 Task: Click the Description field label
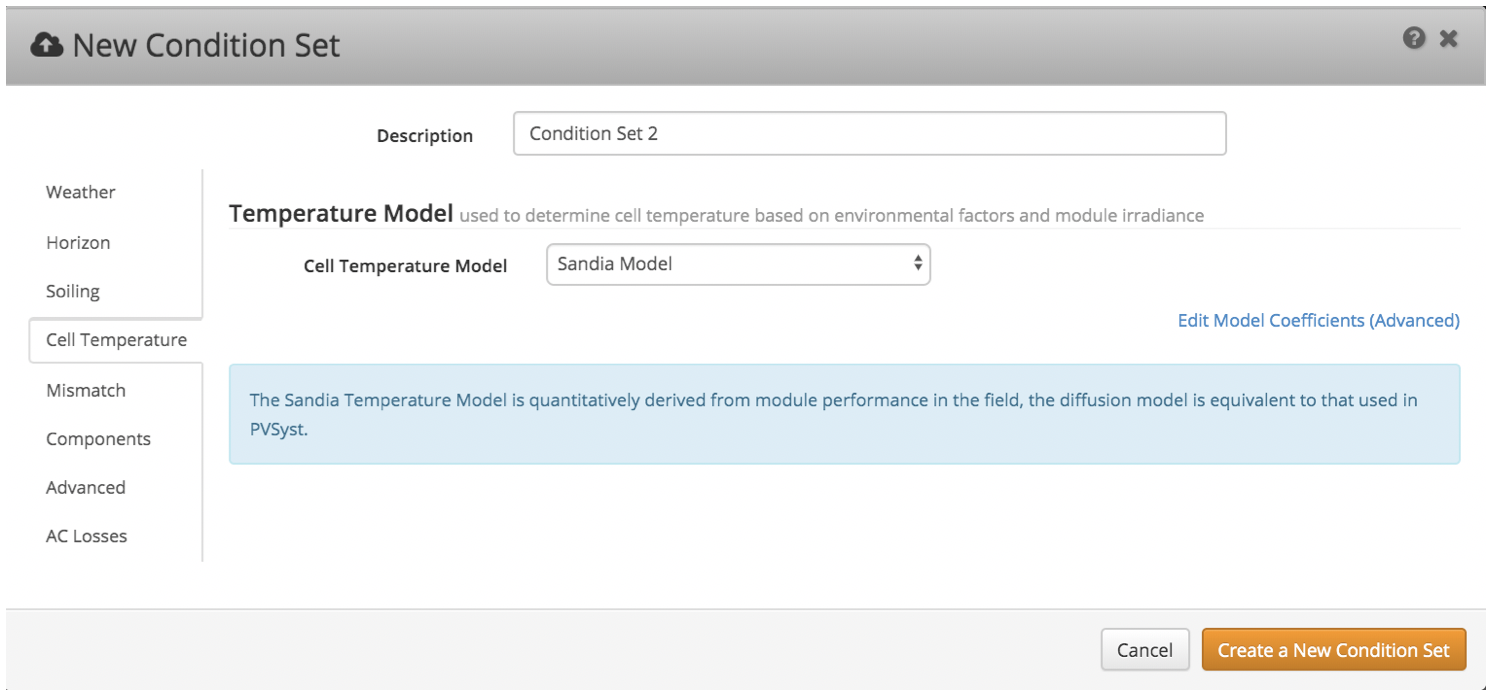425,136
